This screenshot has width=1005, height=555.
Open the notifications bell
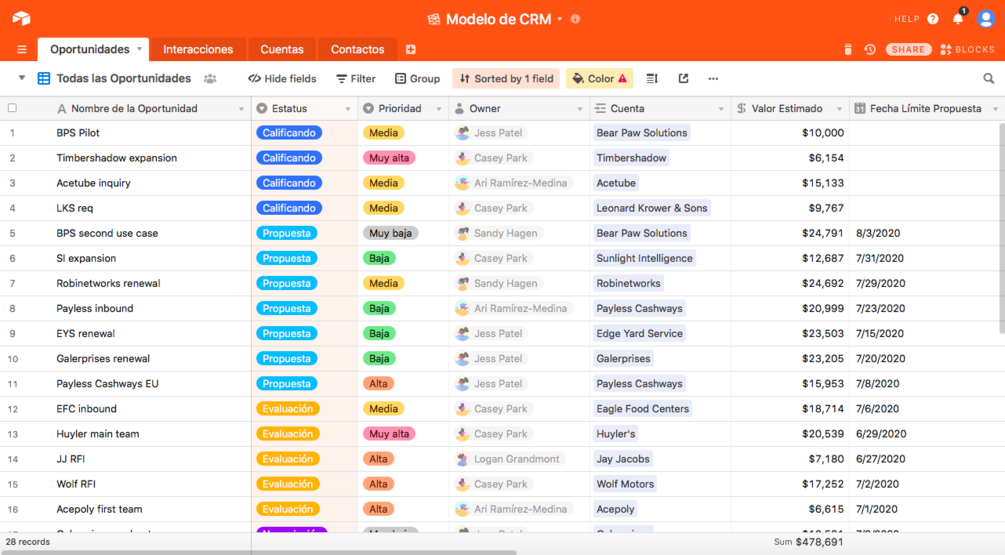(958, 18)
